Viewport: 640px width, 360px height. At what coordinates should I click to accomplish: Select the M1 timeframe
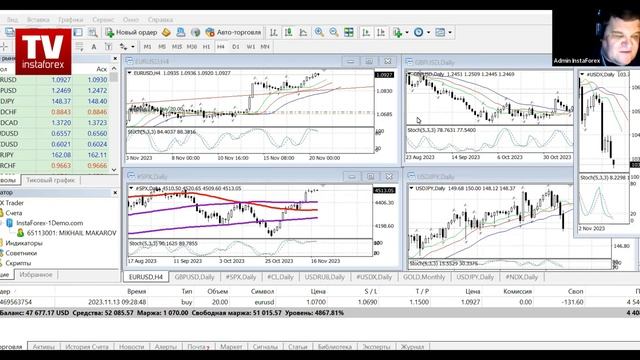(x=147, y=47)
